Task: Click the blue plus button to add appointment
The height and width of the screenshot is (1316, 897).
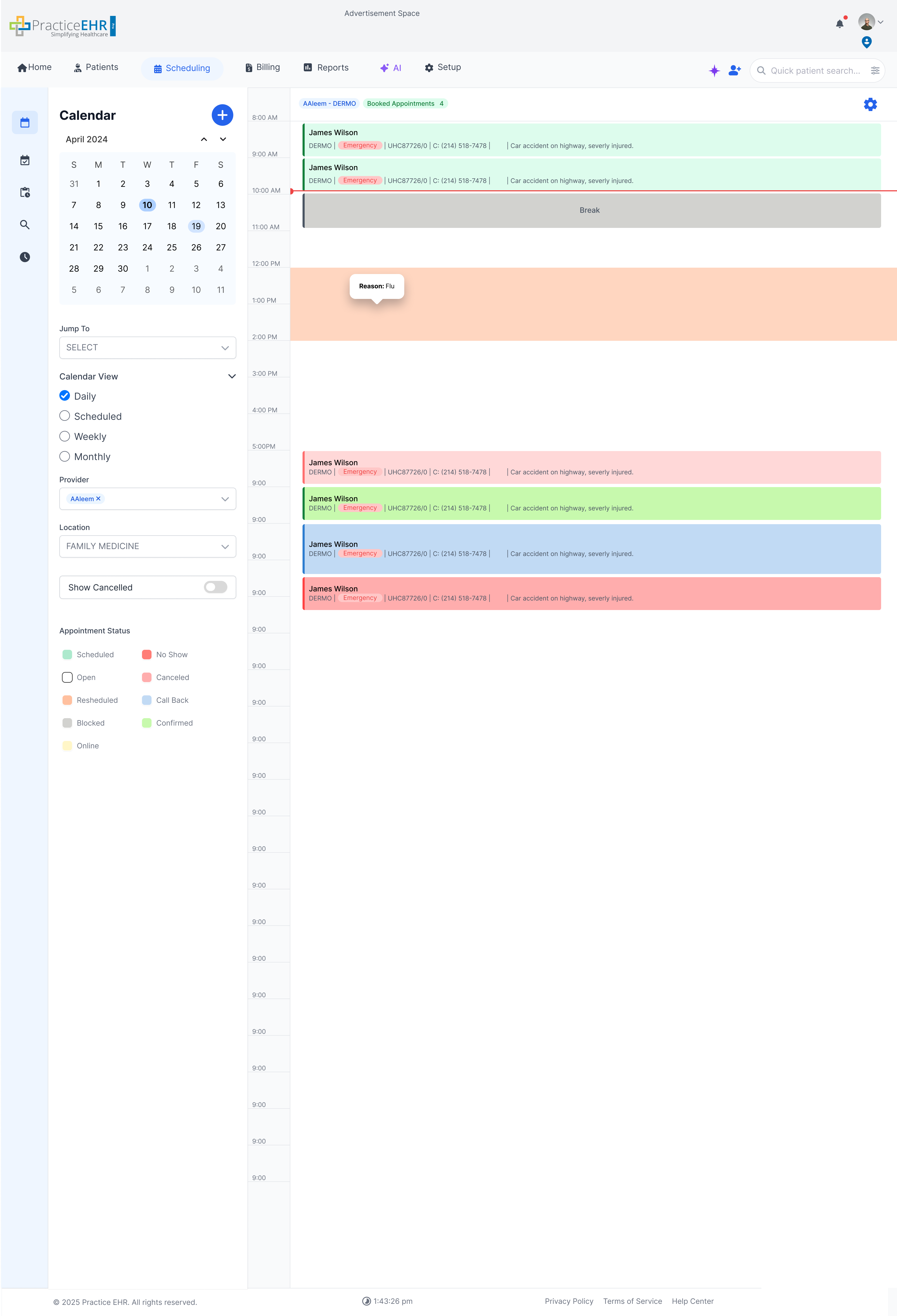Action: click(x=222, y=115)
